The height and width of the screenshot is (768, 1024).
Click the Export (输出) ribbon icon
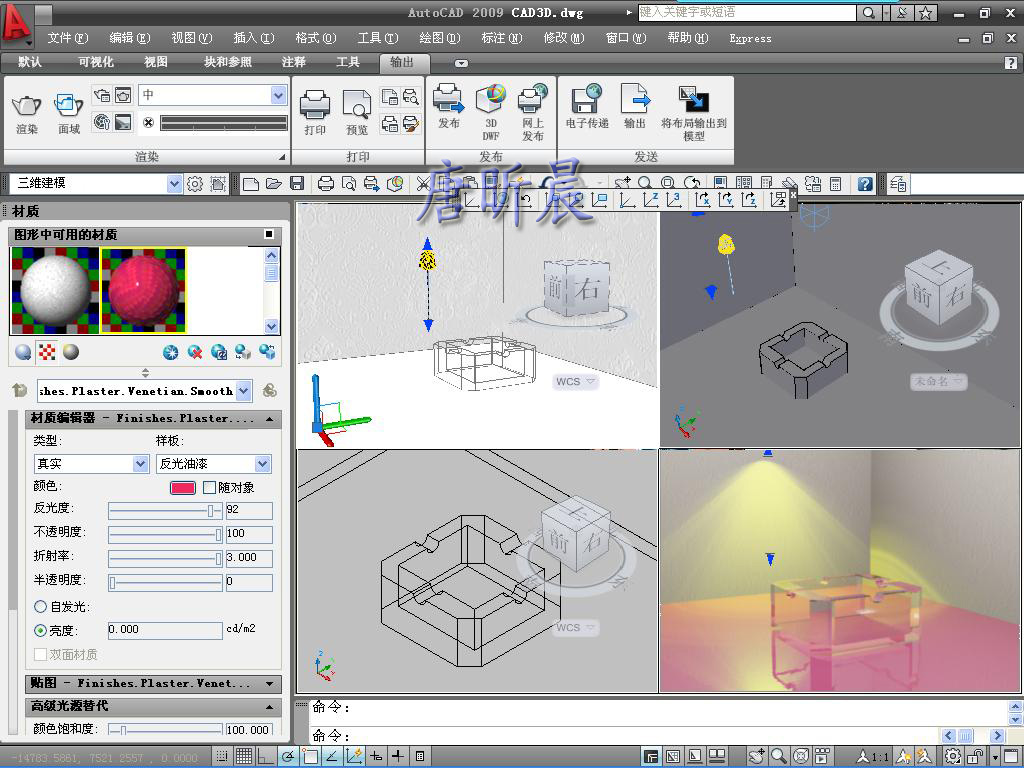tap(635, 99)
